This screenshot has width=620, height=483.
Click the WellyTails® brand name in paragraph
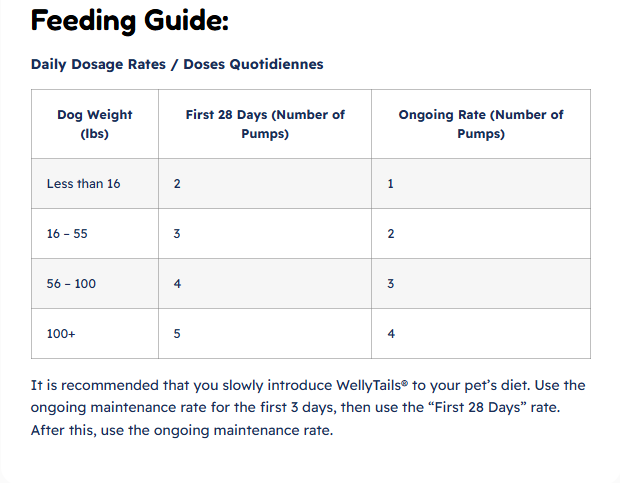point(372,385)
